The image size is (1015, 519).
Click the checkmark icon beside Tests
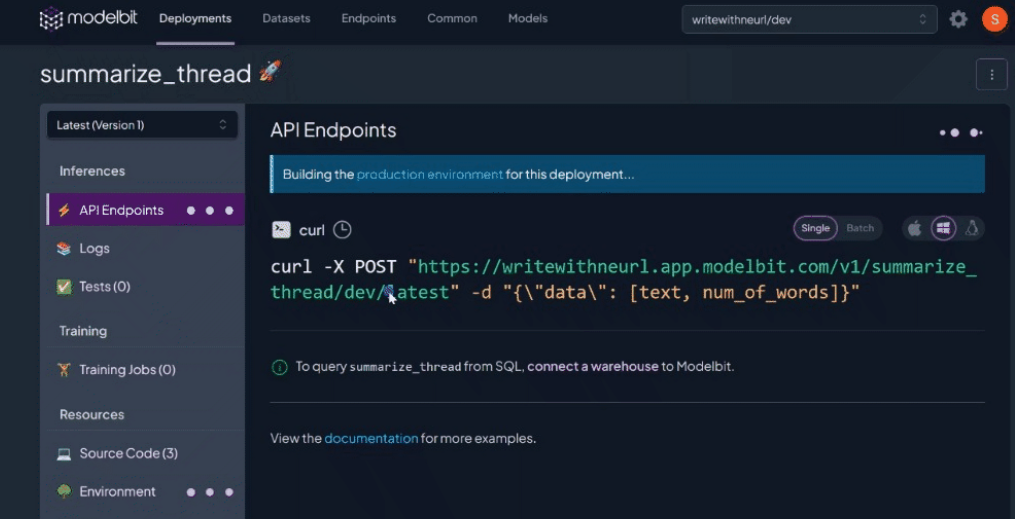click(x=63, y=287)
